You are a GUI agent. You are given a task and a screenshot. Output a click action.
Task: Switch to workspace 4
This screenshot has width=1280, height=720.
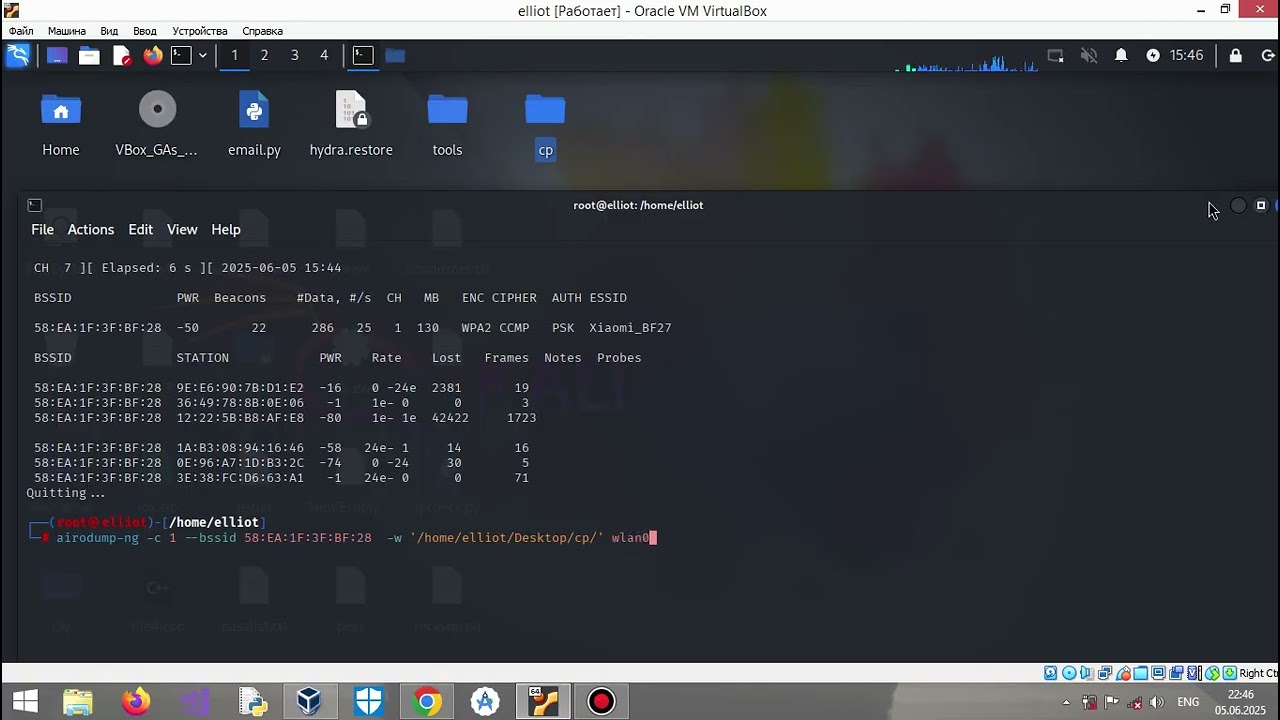[324, 55]
